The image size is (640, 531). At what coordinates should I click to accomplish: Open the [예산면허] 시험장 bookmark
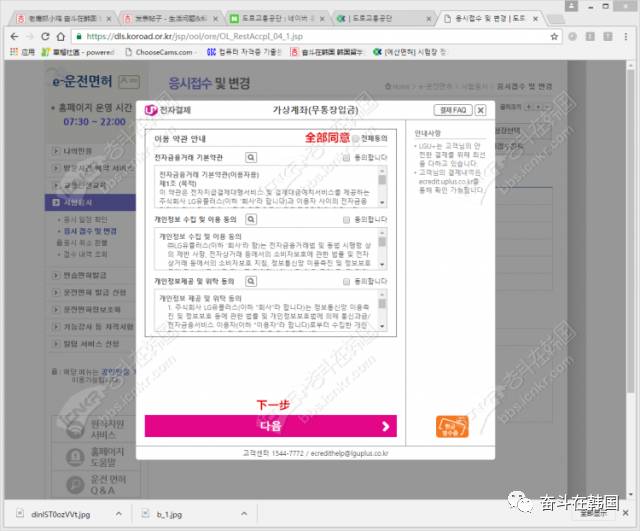(x=410, y=52)
